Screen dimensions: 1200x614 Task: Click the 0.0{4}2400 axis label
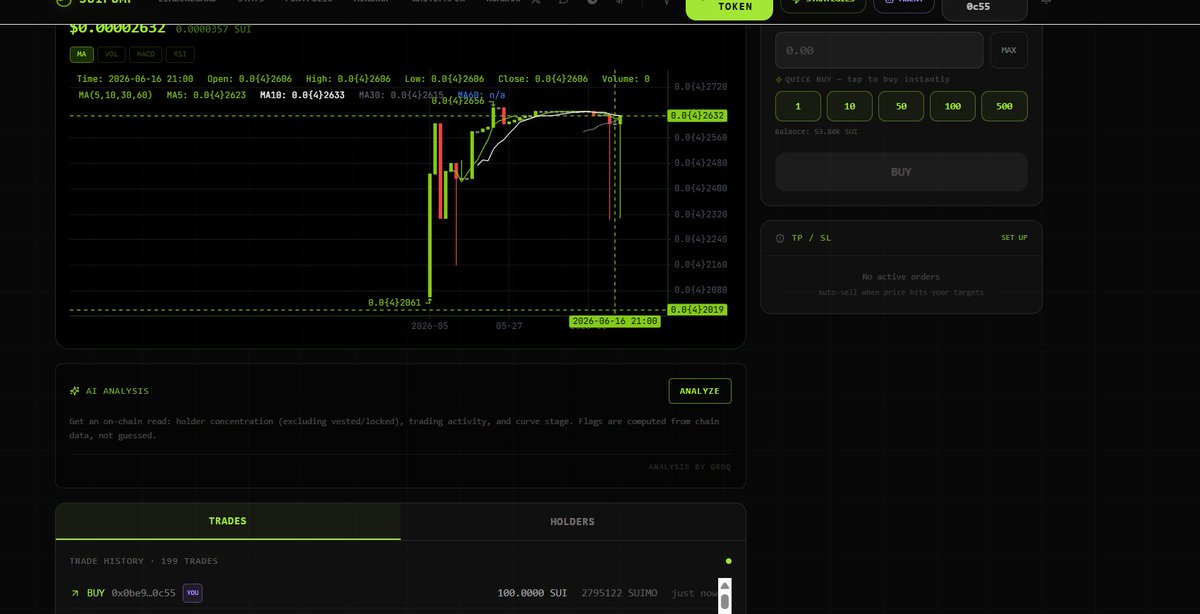click(700, 188)
